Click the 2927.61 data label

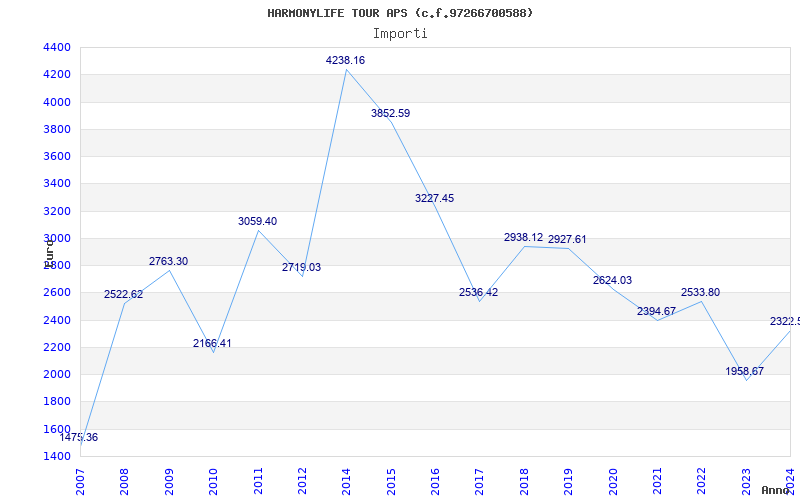[567, 239]
